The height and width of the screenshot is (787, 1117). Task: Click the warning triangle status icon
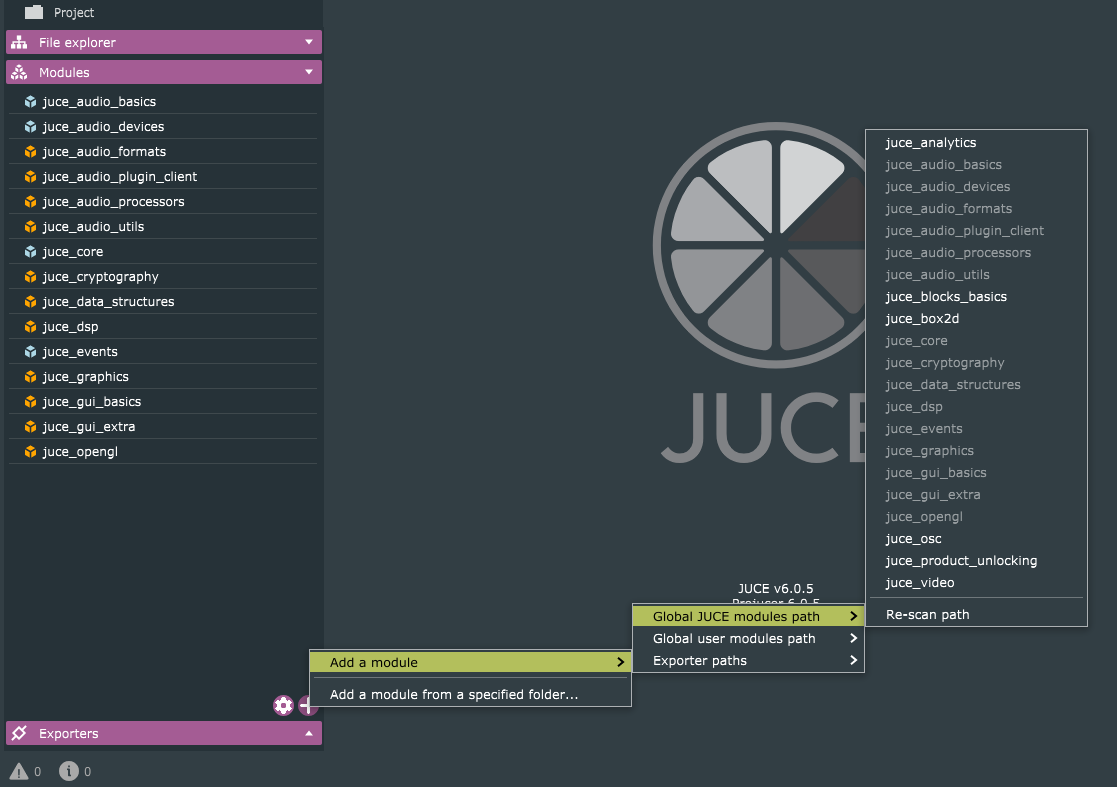[x=19, y=771]
